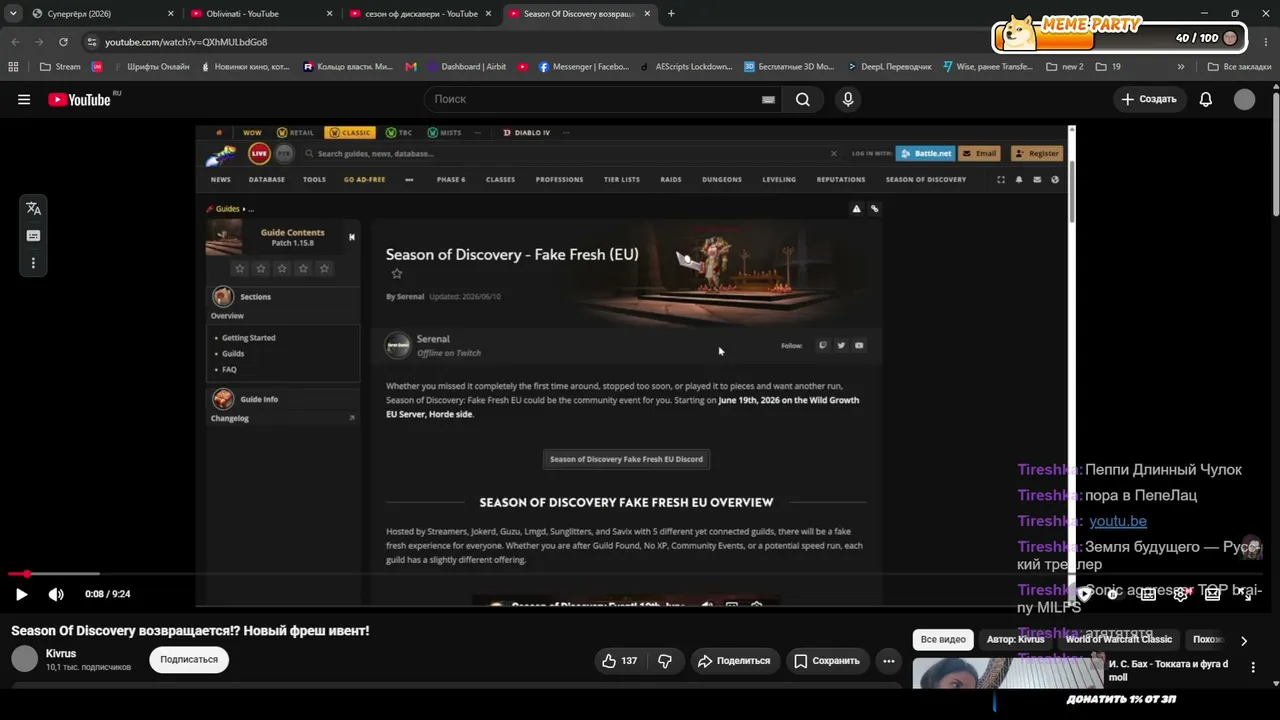Image resolution: width=1280 pixels, height=720 pixels.
Task: Click the Создать create button
Action: click(x=1149, y=99)
